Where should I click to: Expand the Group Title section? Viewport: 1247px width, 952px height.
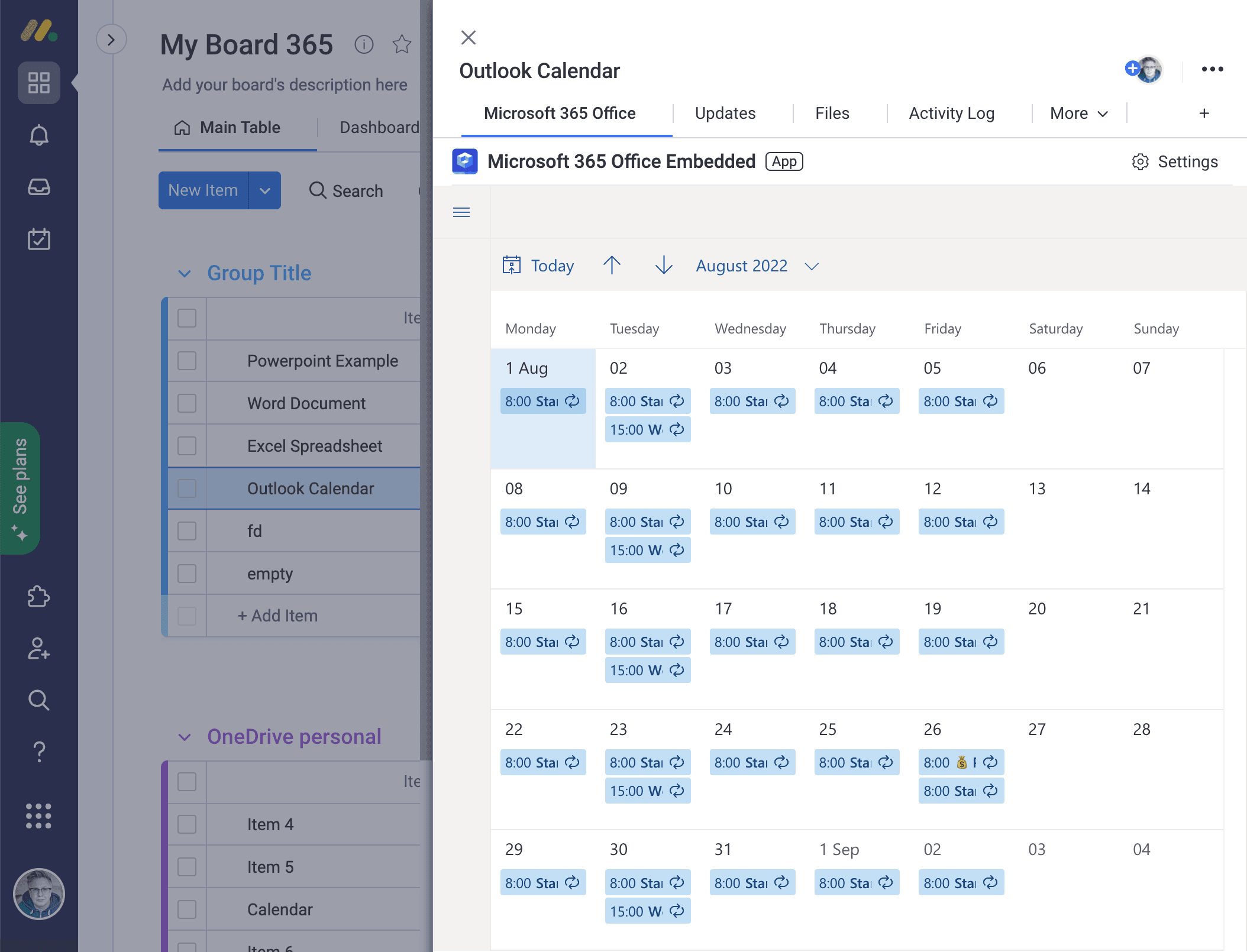(x=183, y=273)
